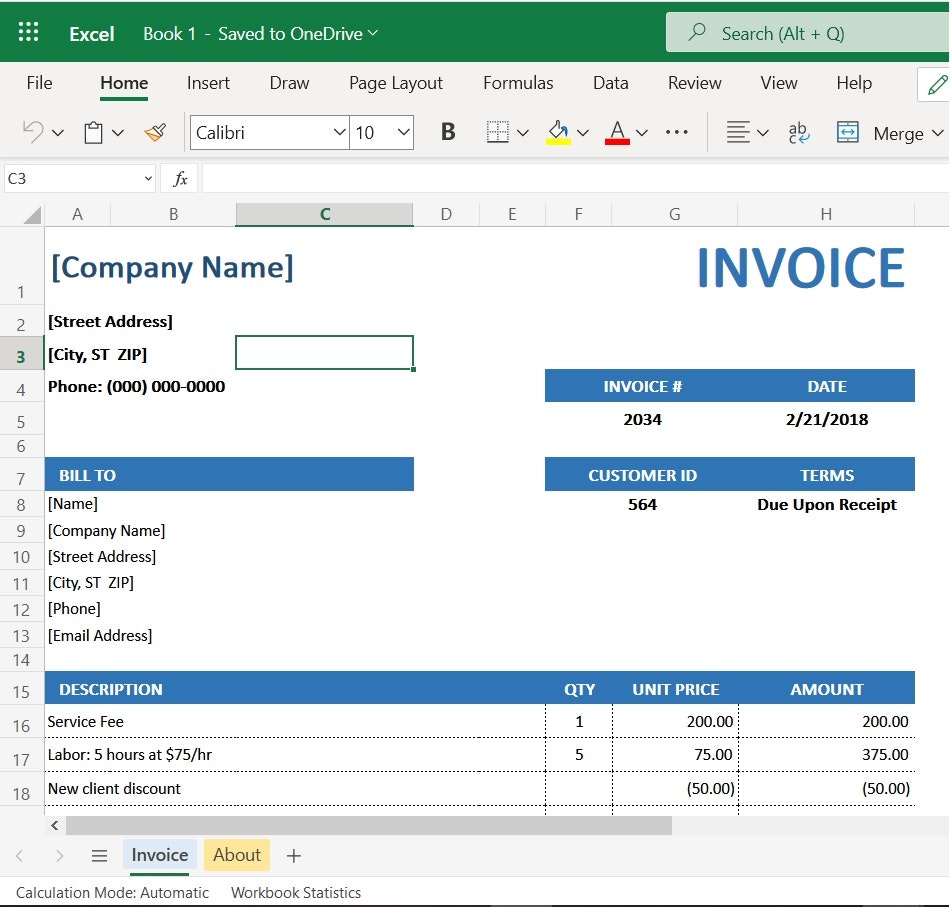The width and height of the screenshot is (950, 907).
Task: Switch to the About sheet tab
Action: 237,855
